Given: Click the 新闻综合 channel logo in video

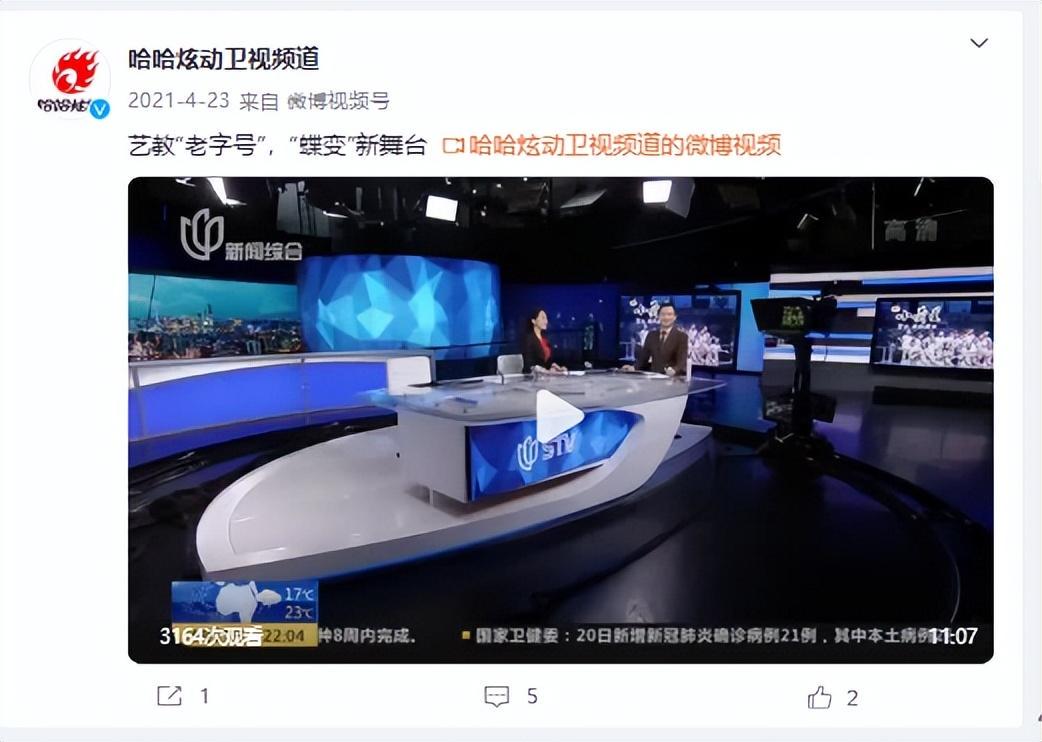Looking at the screenshot, I should [x=241, y=236].
